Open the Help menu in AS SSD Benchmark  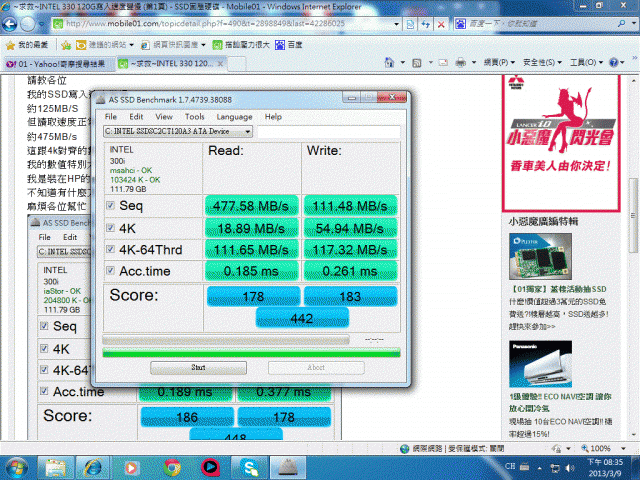coord(273,117)
